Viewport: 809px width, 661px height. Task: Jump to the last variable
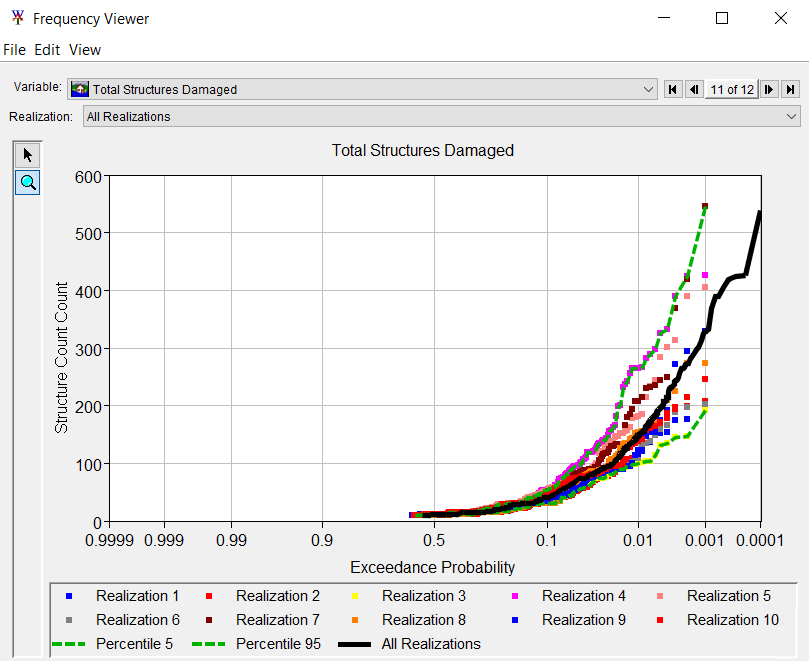(x=790, y=89)
